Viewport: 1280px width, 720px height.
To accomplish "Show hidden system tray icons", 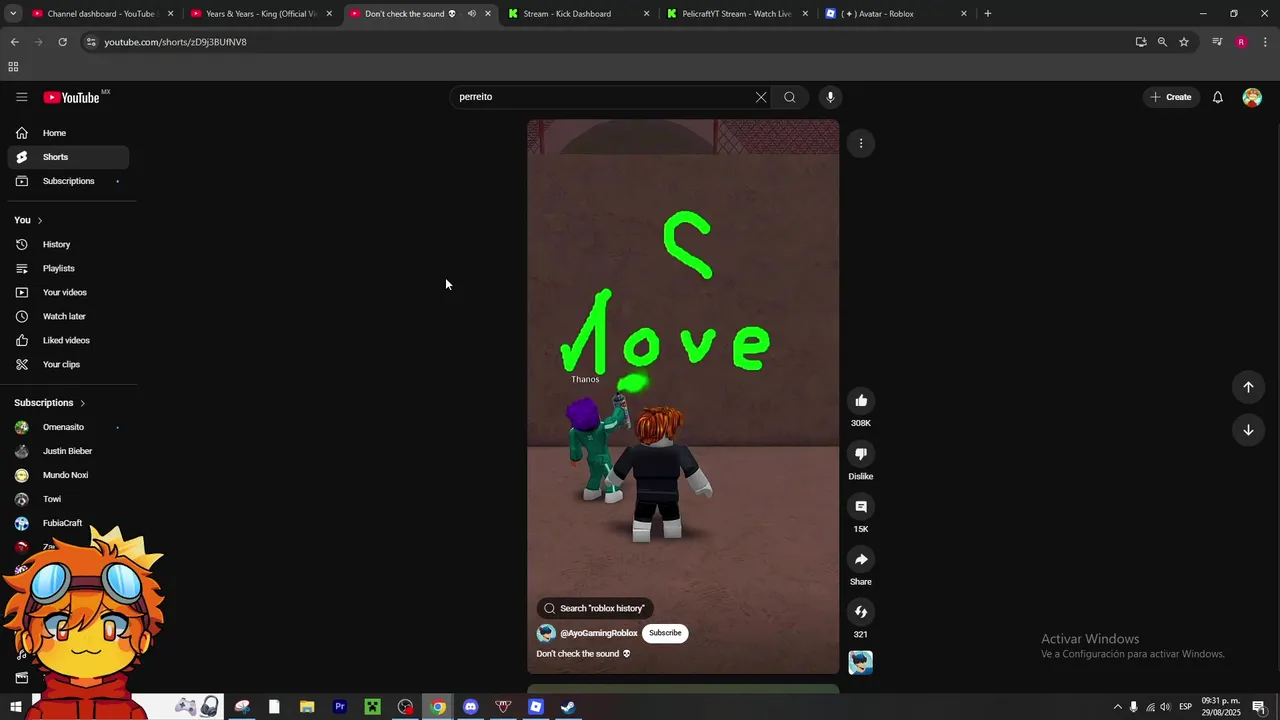I will click(x=1118, y=707).
